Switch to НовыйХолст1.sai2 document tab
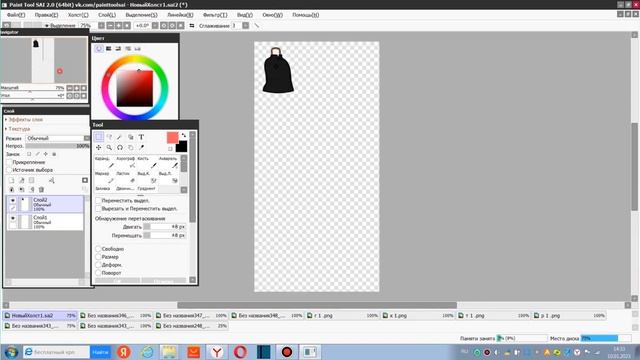640x360 pixels. 40,316
